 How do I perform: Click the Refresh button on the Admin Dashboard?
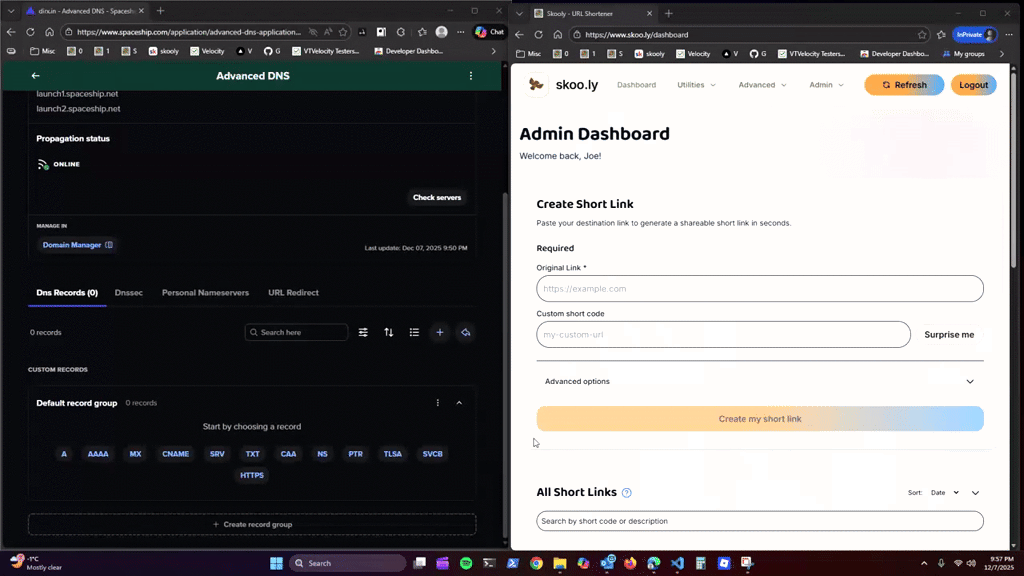click(903, 85)
